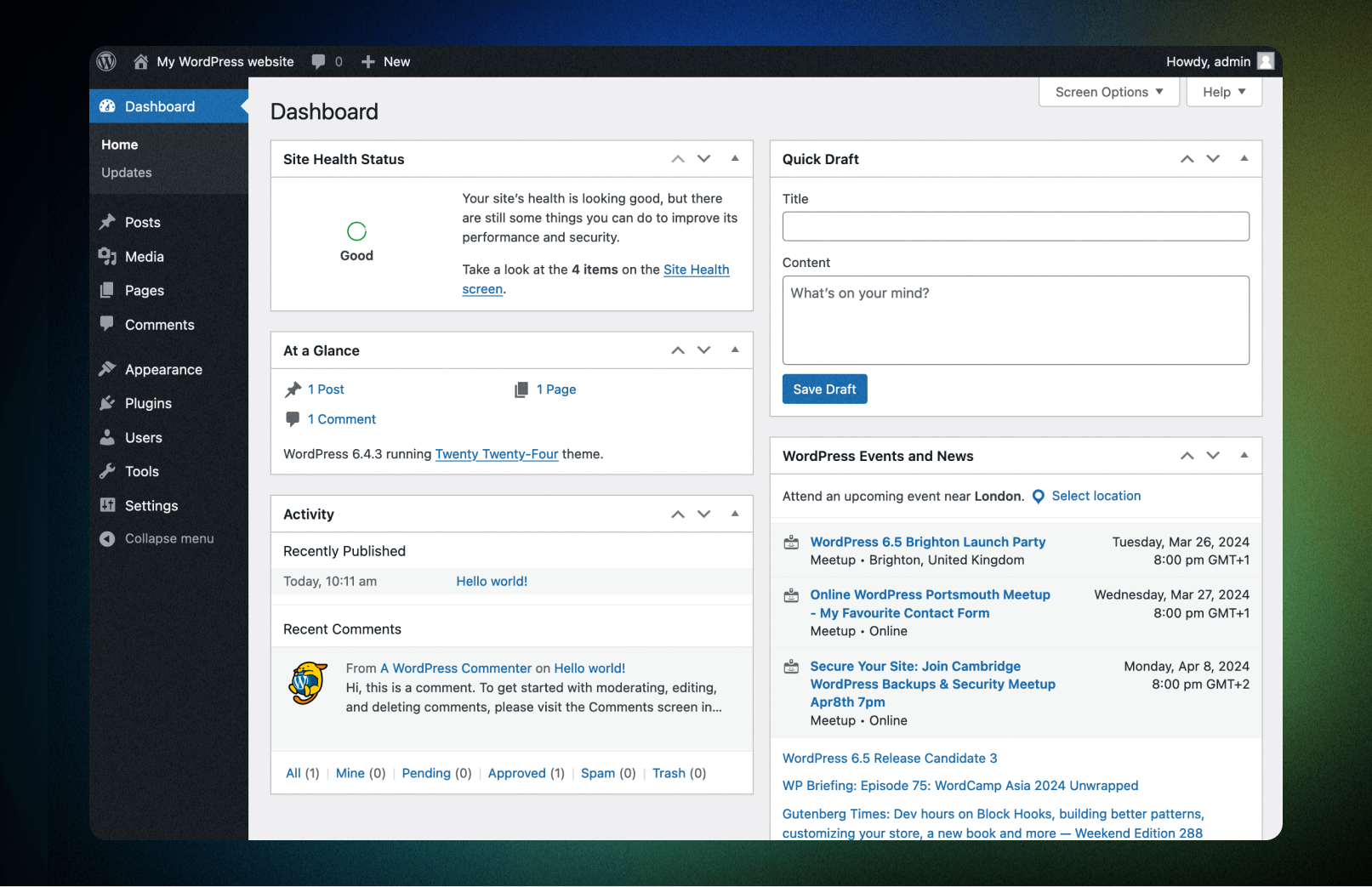Click the Settings sliders icon in sidebar

point(107,505)
